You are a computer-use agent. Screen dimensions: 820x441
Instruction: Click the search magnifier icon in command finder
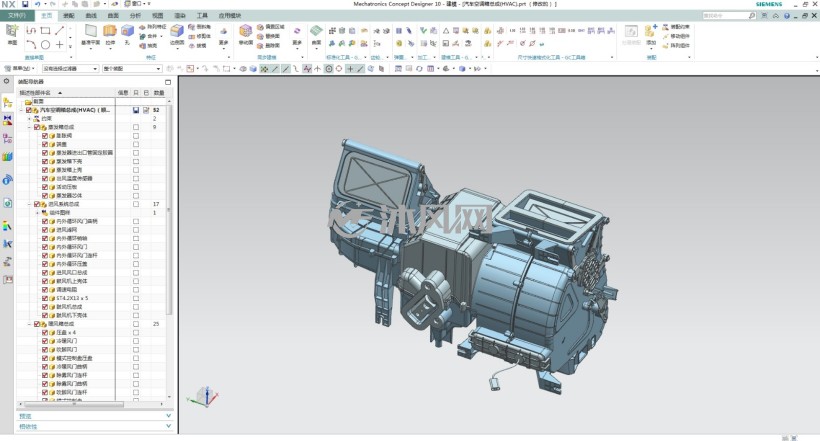(x=751, y=16)
